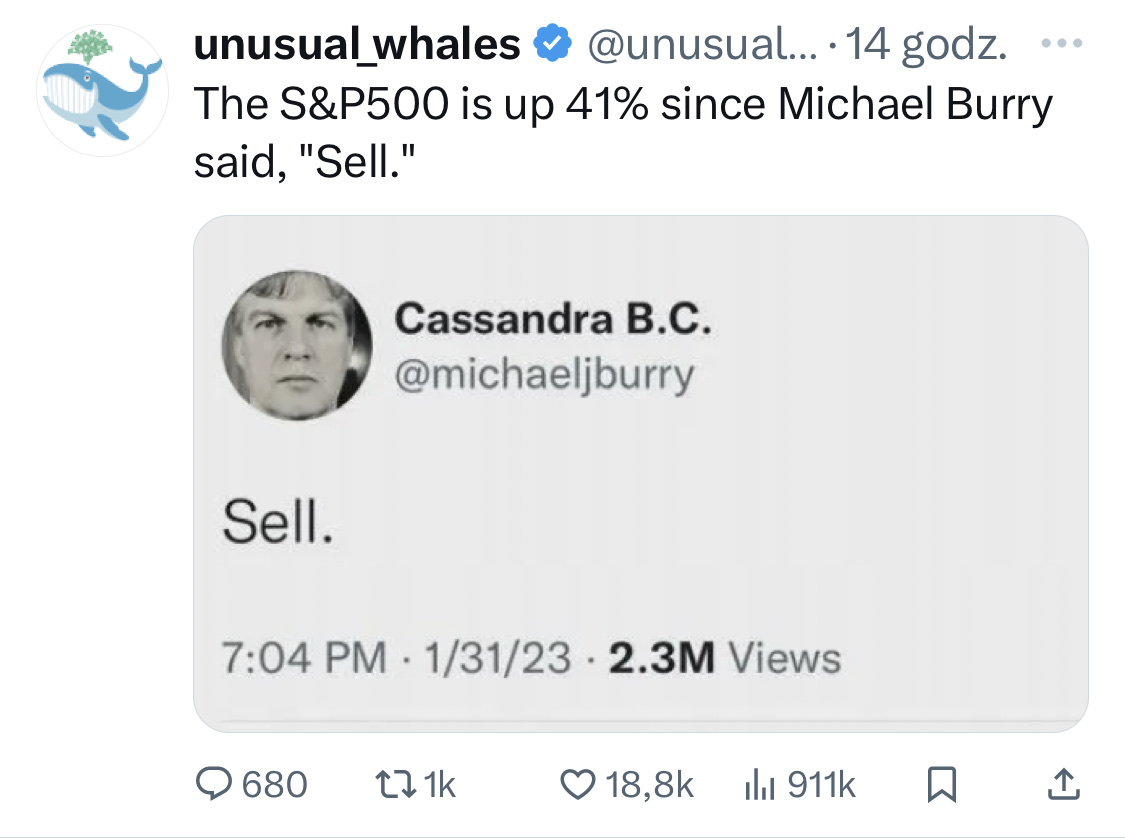Click the 7:04 PM 1/31/23 timestamp
Viewport: 1125px width, 838px height.
(398, 658)
